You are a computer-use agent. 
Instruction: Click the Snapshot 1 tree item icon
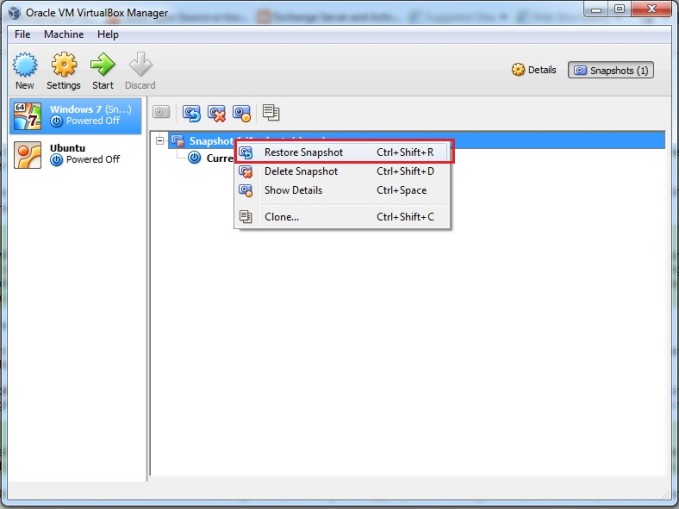tap(178, 140)
